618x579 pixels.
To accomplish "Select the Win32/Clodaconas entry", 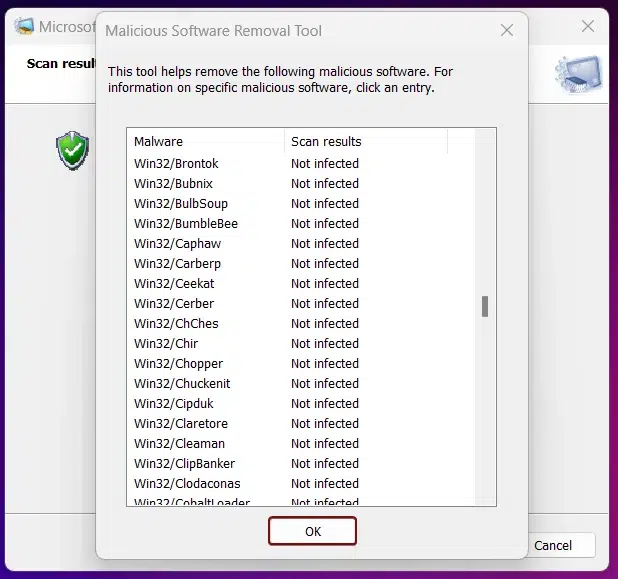I will pos(187,484).
